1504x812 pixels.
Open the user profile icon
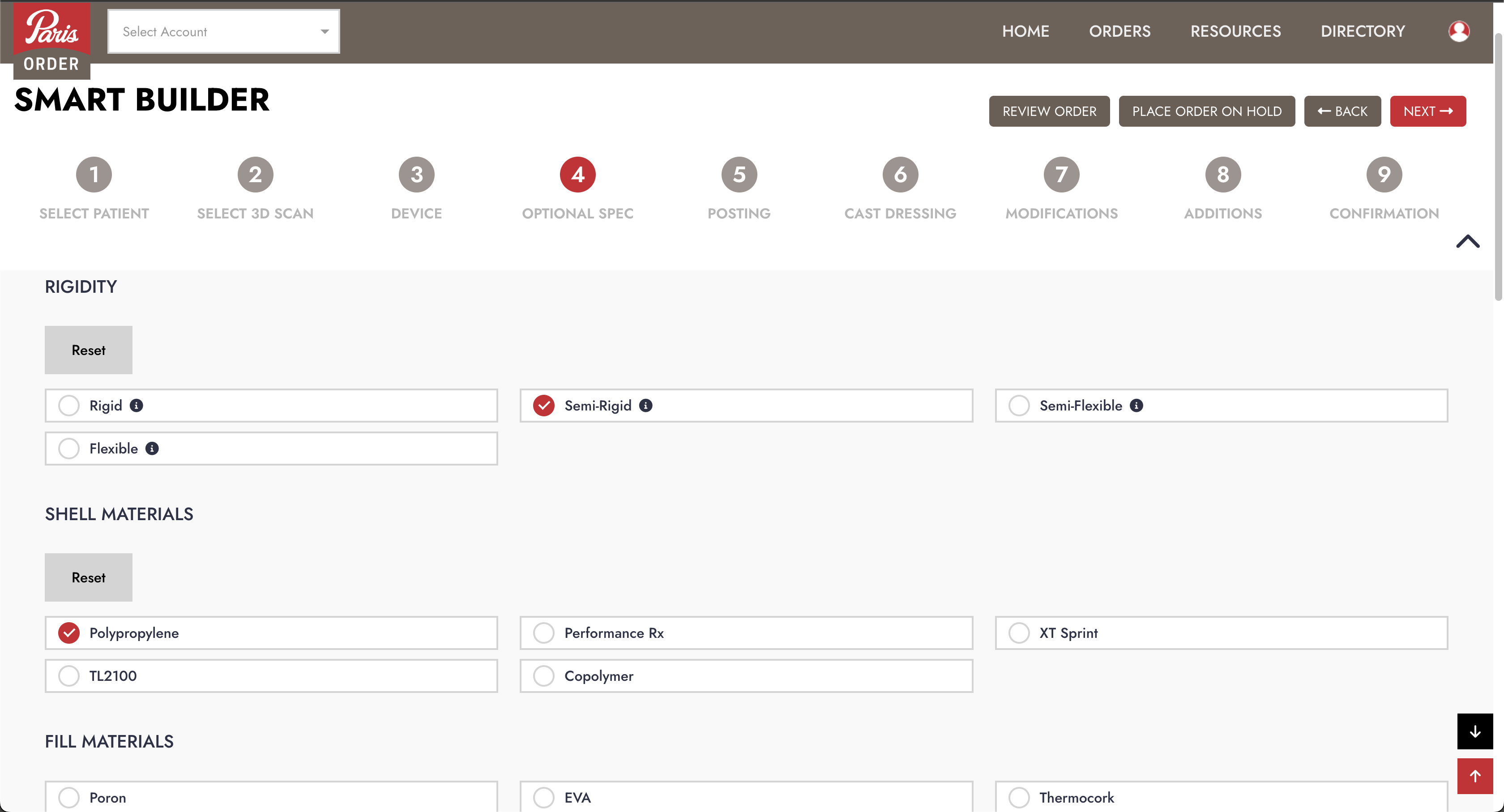[1458, 31]
